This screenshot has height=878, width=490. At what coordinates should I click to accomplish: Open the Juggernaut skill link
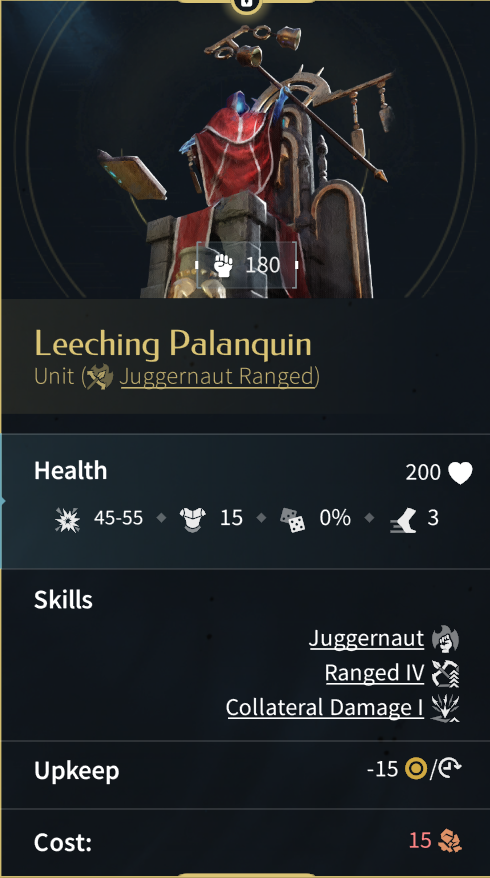tap(366, 638)
